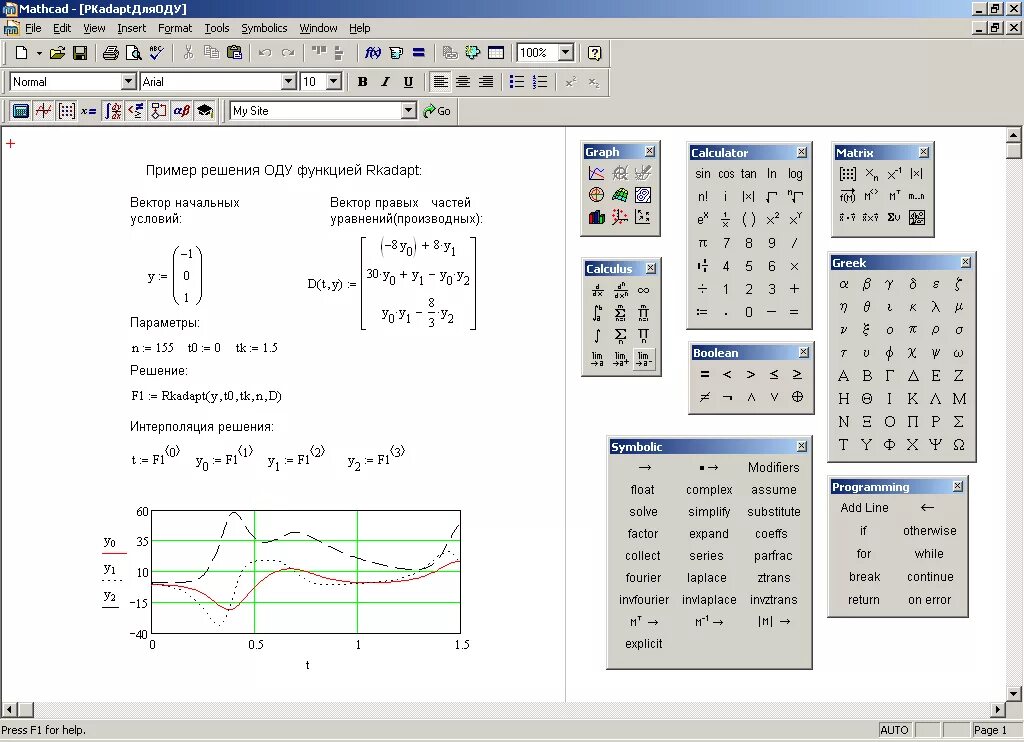
Task: Open the Insert menu
Action: (131, 28)
